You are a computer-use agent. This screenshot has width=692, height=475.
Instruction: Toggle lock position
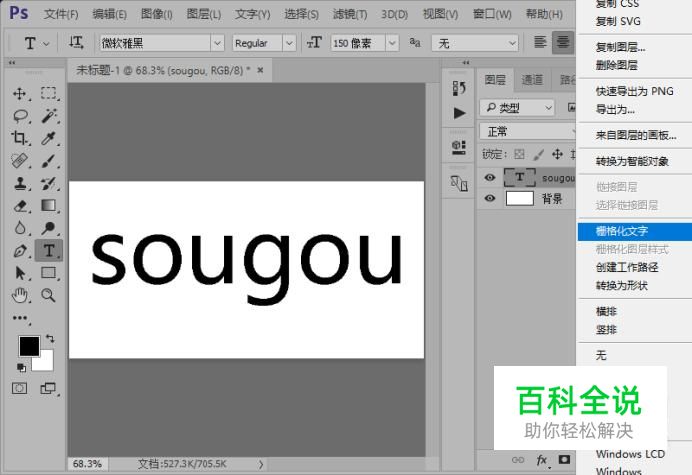tap(557, 154)
